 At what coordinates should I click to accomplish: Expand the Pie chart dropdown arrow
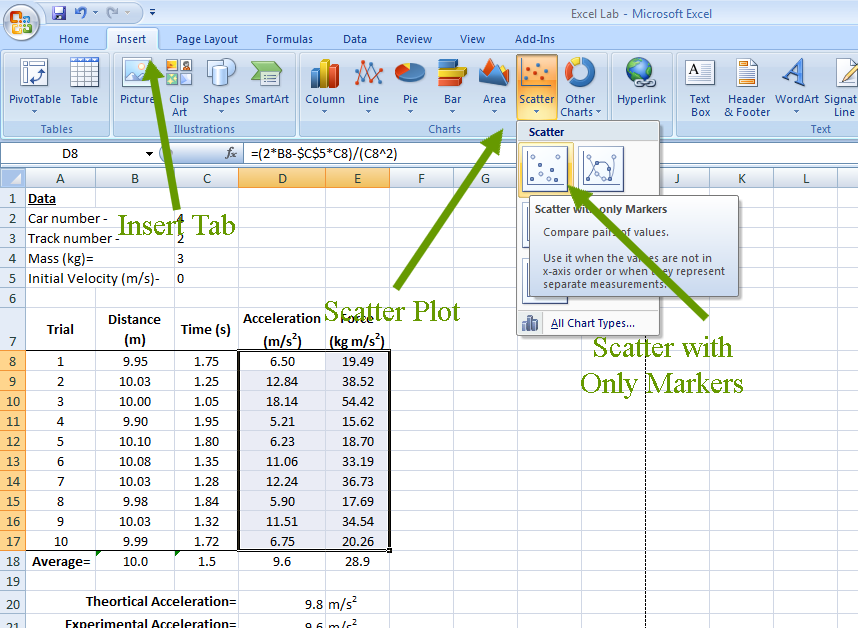pos(410,112)
